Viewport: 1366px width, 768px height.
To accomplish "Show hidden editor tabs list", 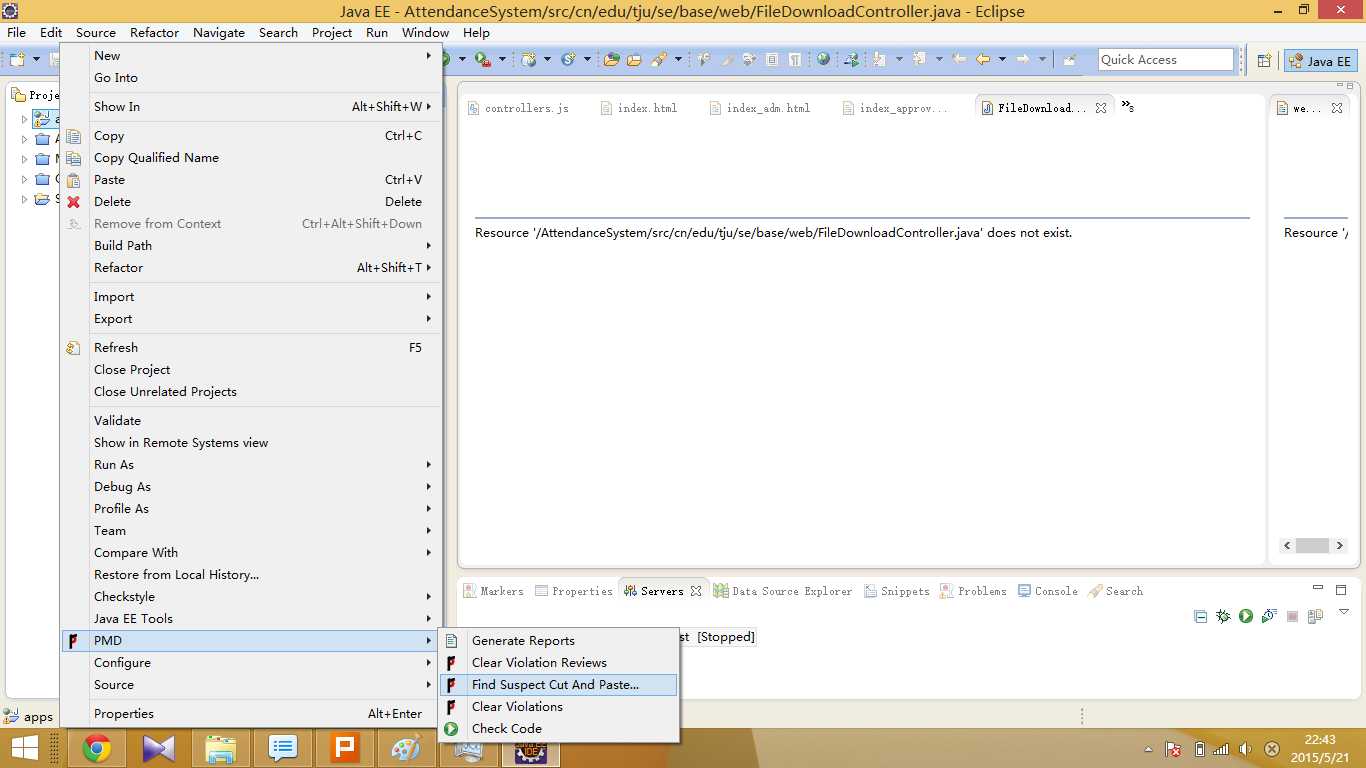I will click(x=1127, y=105).
